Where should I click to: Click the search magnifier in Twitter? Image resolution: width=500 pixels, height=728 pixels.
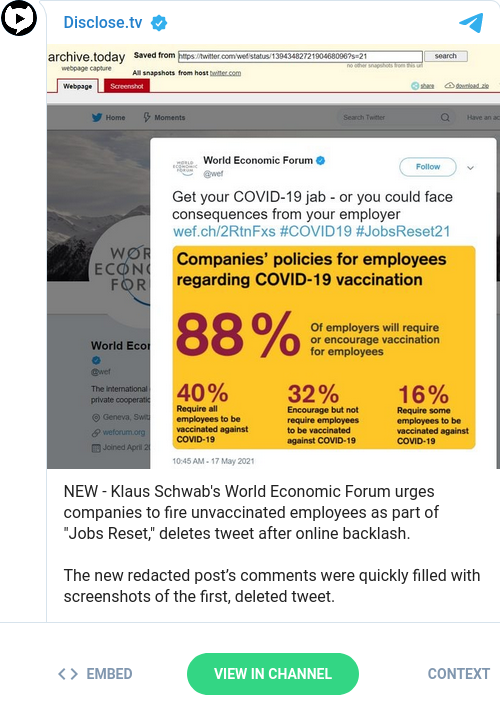[x=445, y=117]
